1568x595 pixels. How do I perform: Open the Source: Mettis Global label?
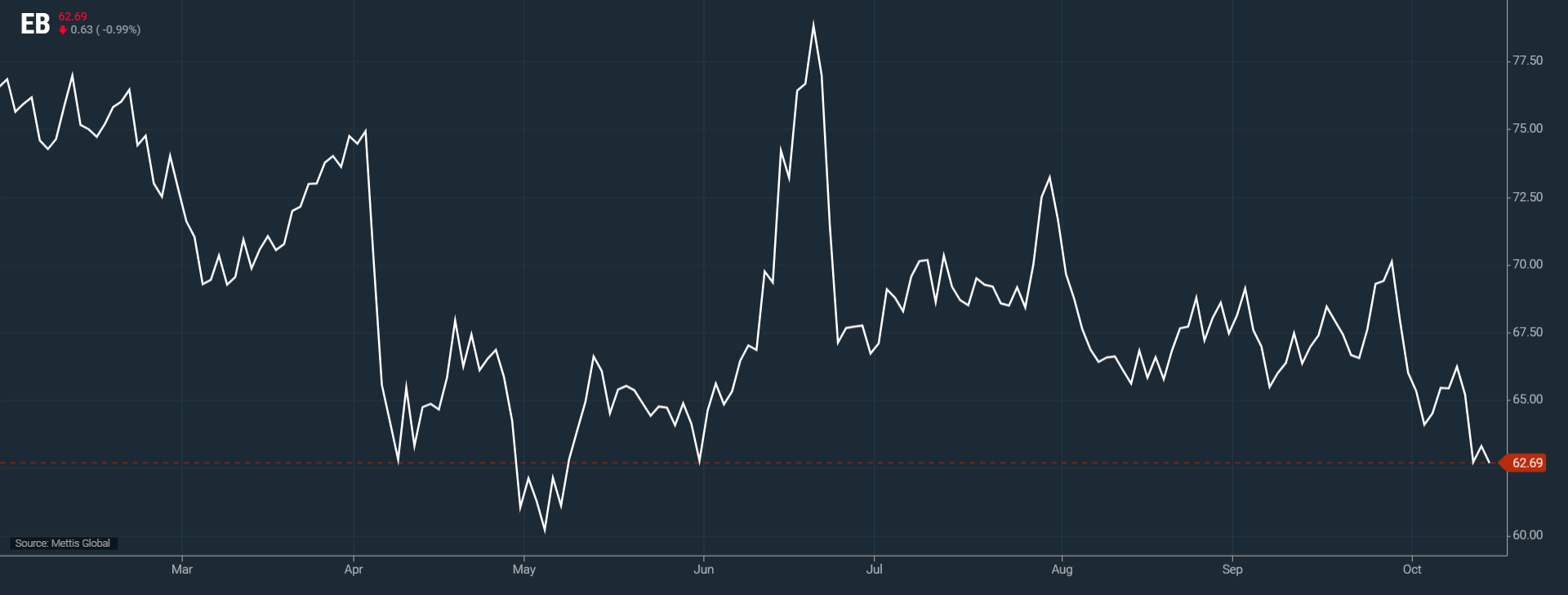click(x=63, y=544)
